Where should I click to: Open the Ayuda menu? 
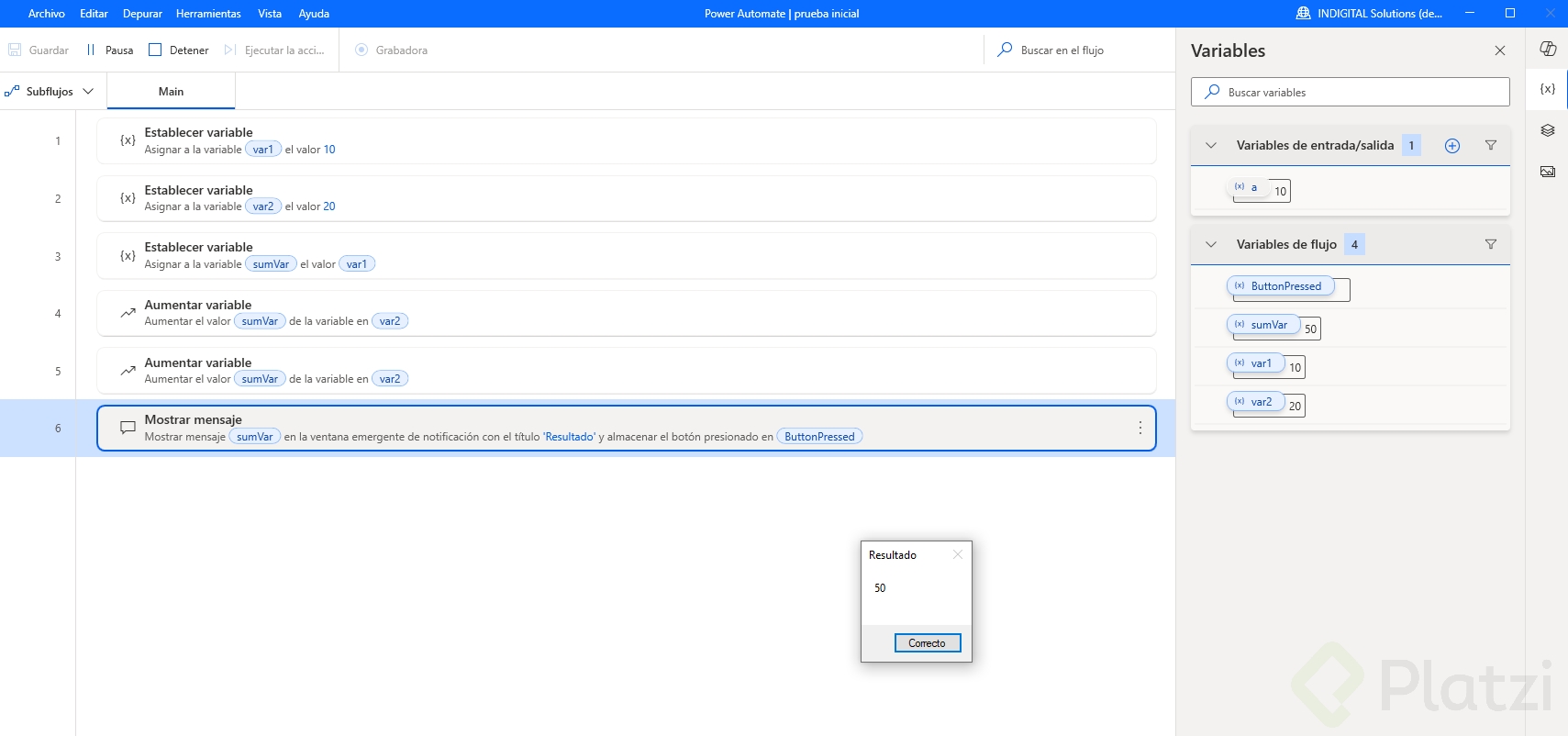coord(314,14)
